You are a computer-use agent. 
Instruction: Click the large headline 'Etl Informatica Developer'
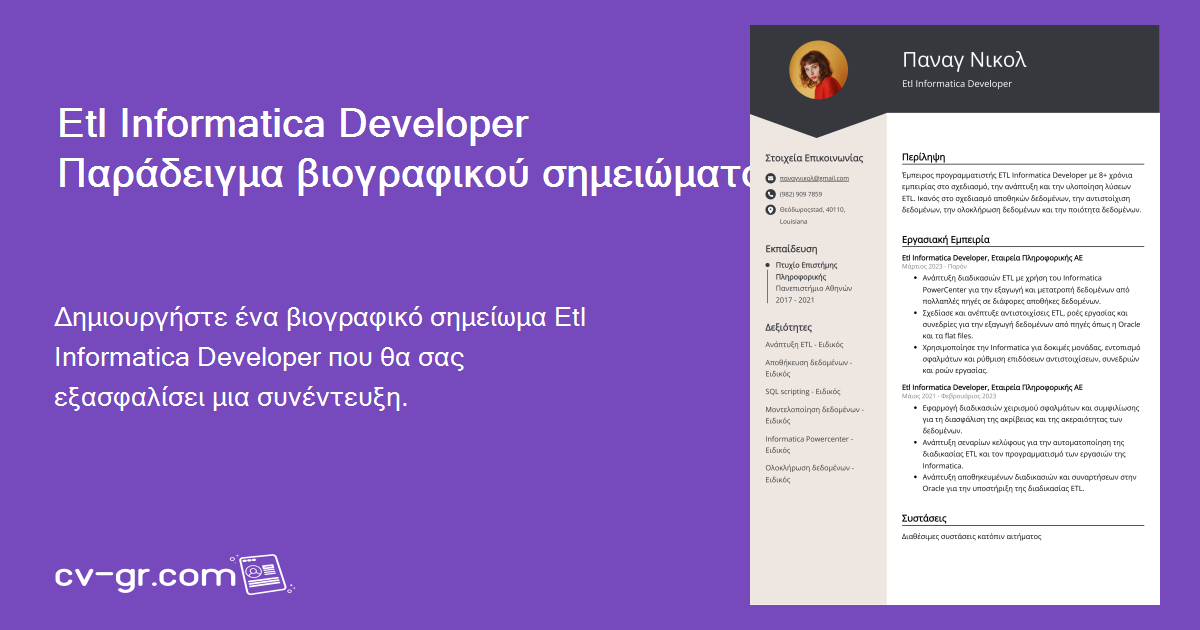click(292, 125)
